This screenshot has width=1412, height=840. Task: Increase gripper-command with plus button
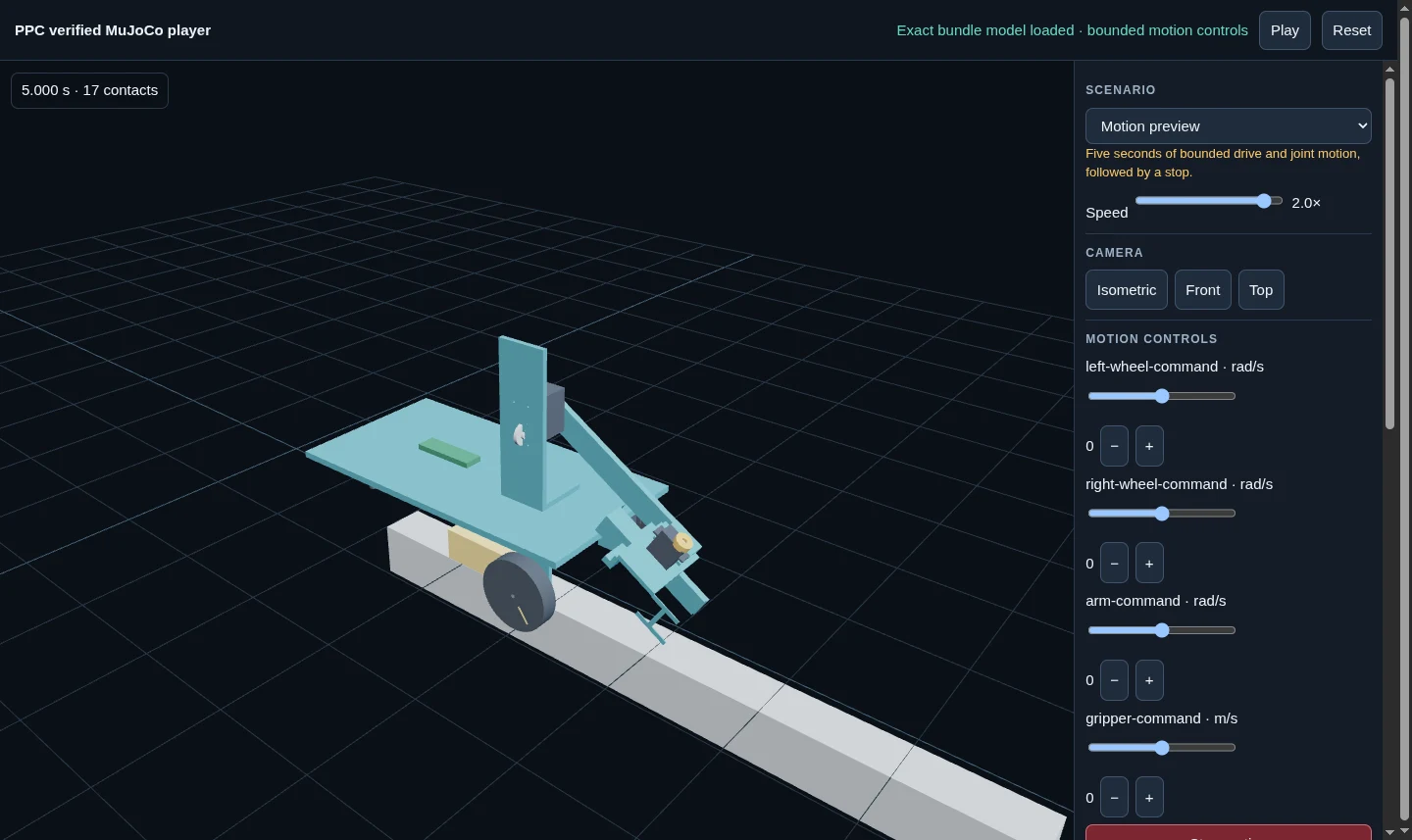pos(1149,798)
